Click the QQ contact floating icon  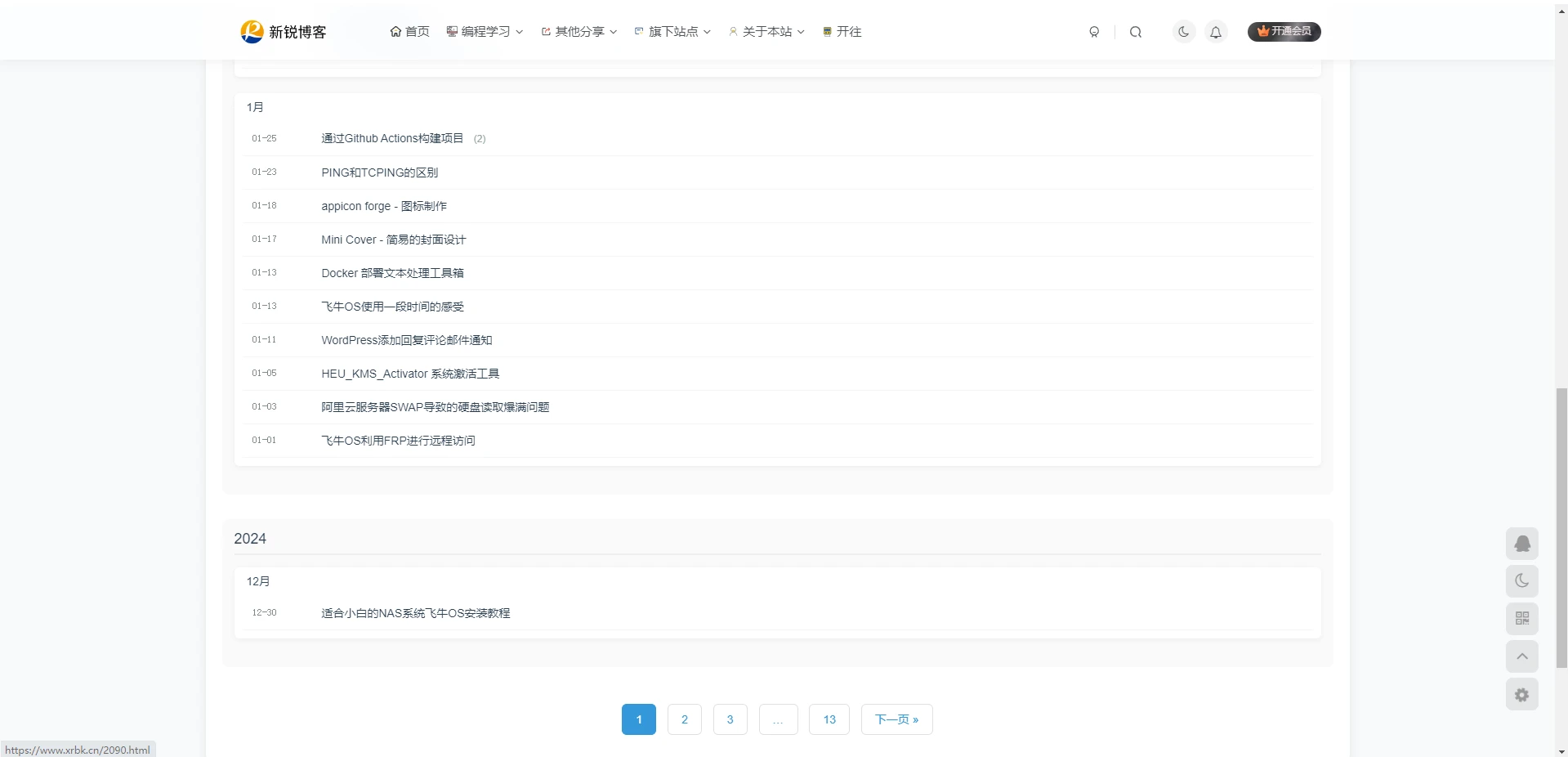1521,544
